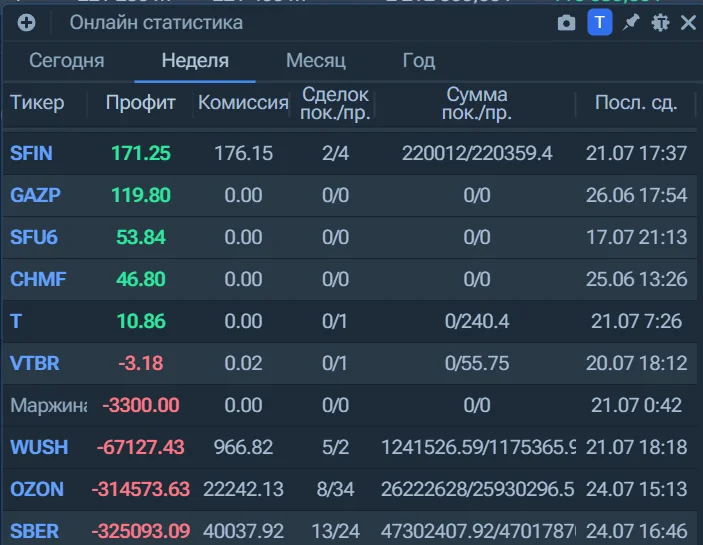Viewport: 703px width, 545px height.
Task: Click OZON commission 22242.13
Action: [243, 489]
